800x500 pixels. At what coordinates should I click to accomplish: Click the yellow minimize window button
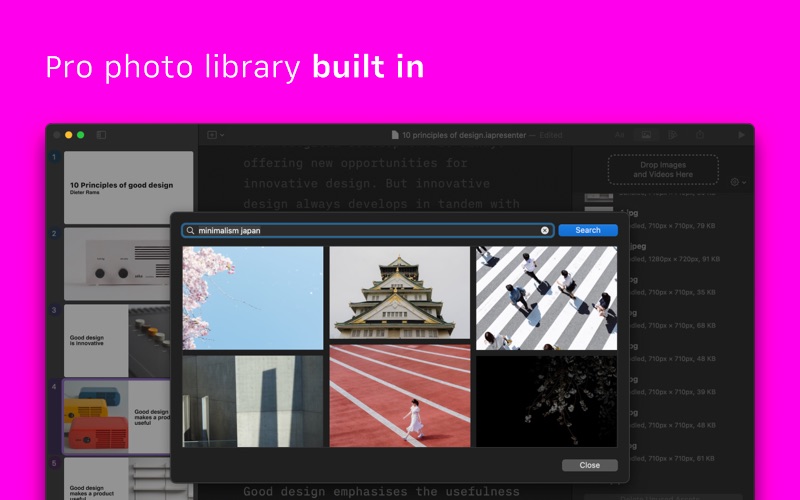pyautogui.click(x=68, y=135)
